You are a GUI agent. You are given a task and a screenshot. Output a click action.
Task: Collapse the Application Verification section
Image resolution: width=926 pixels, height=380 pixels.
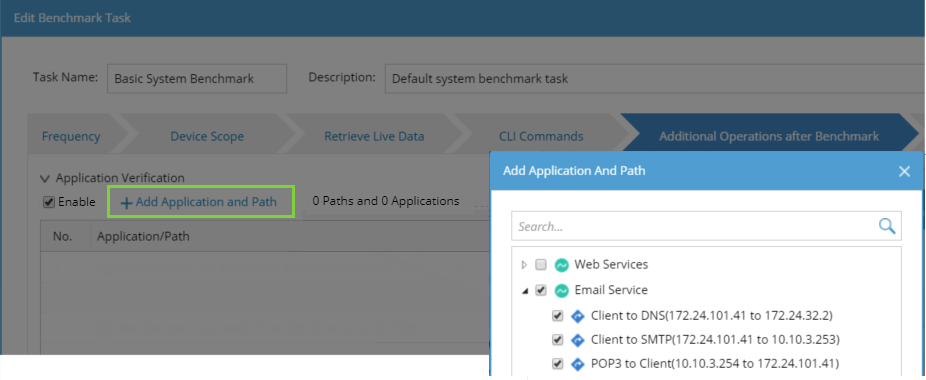coord(44,178)
